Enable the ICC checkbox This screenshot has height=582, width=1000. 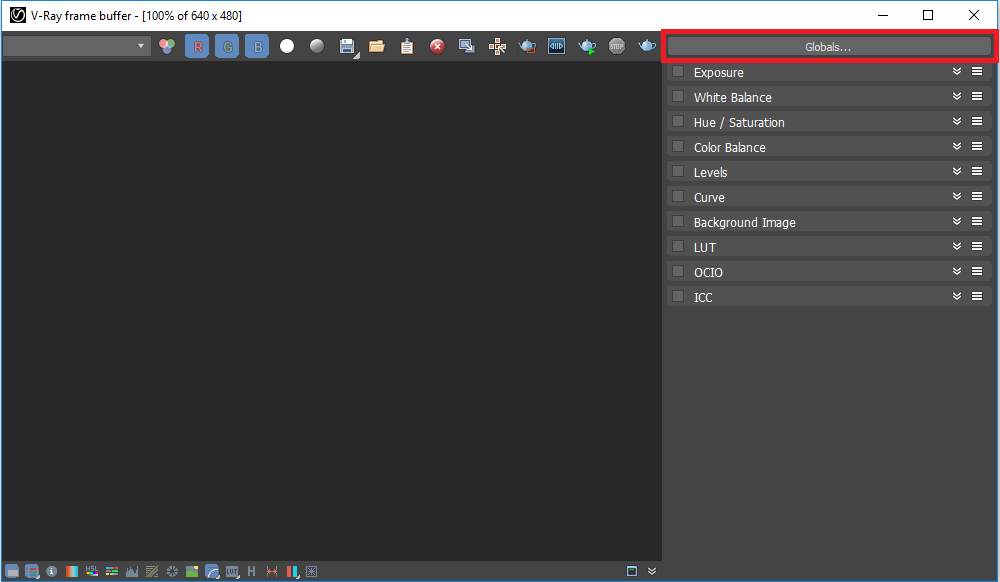click(x=679, y=296)
